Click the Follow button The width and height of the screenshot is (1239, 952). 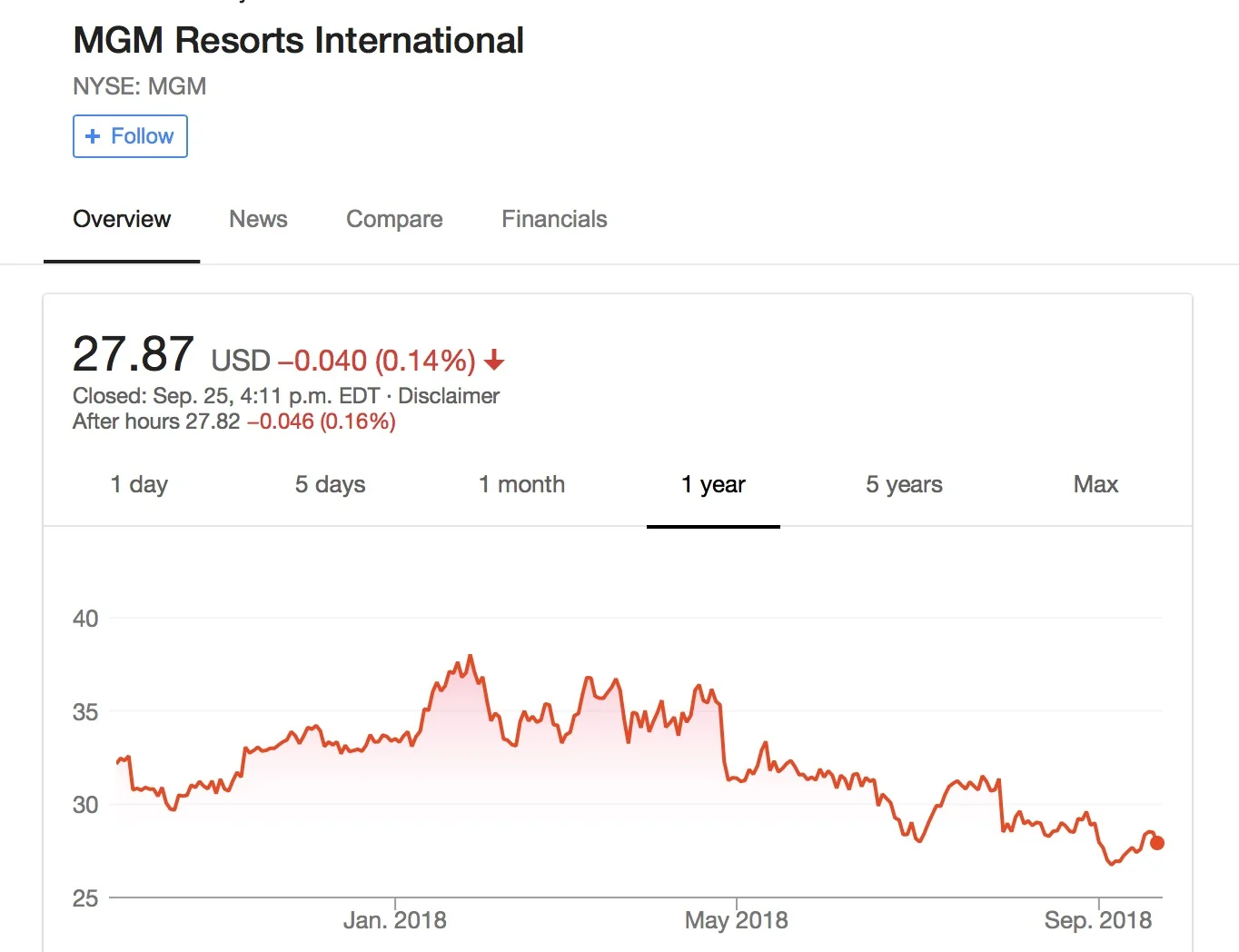pyautogui.click(x=130, y=136)
